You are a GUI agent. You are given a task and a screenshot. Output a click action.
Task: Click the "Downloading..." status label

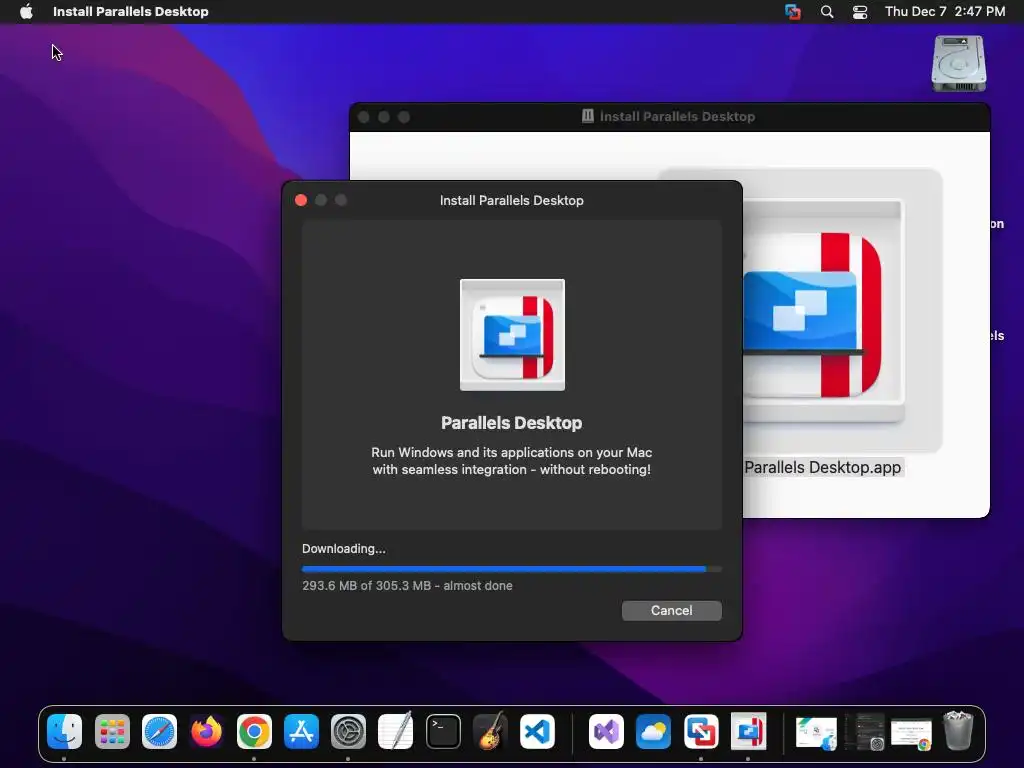pyautogui.click(x=344, y=549)
